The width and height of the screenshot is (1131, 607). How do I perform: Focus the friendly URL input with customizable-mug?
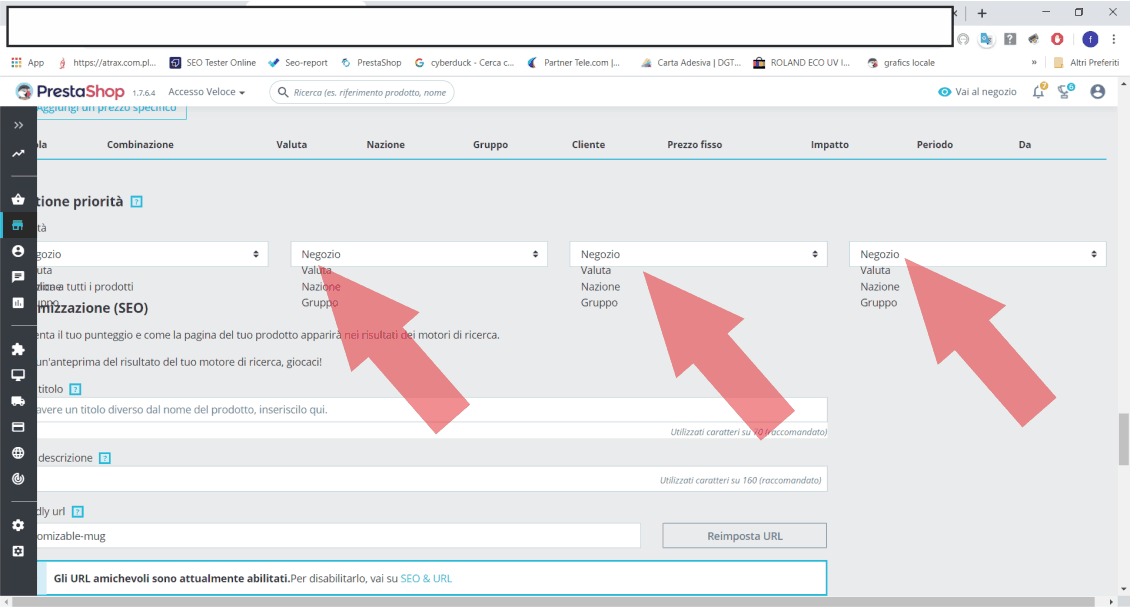(x=338, y=536)
